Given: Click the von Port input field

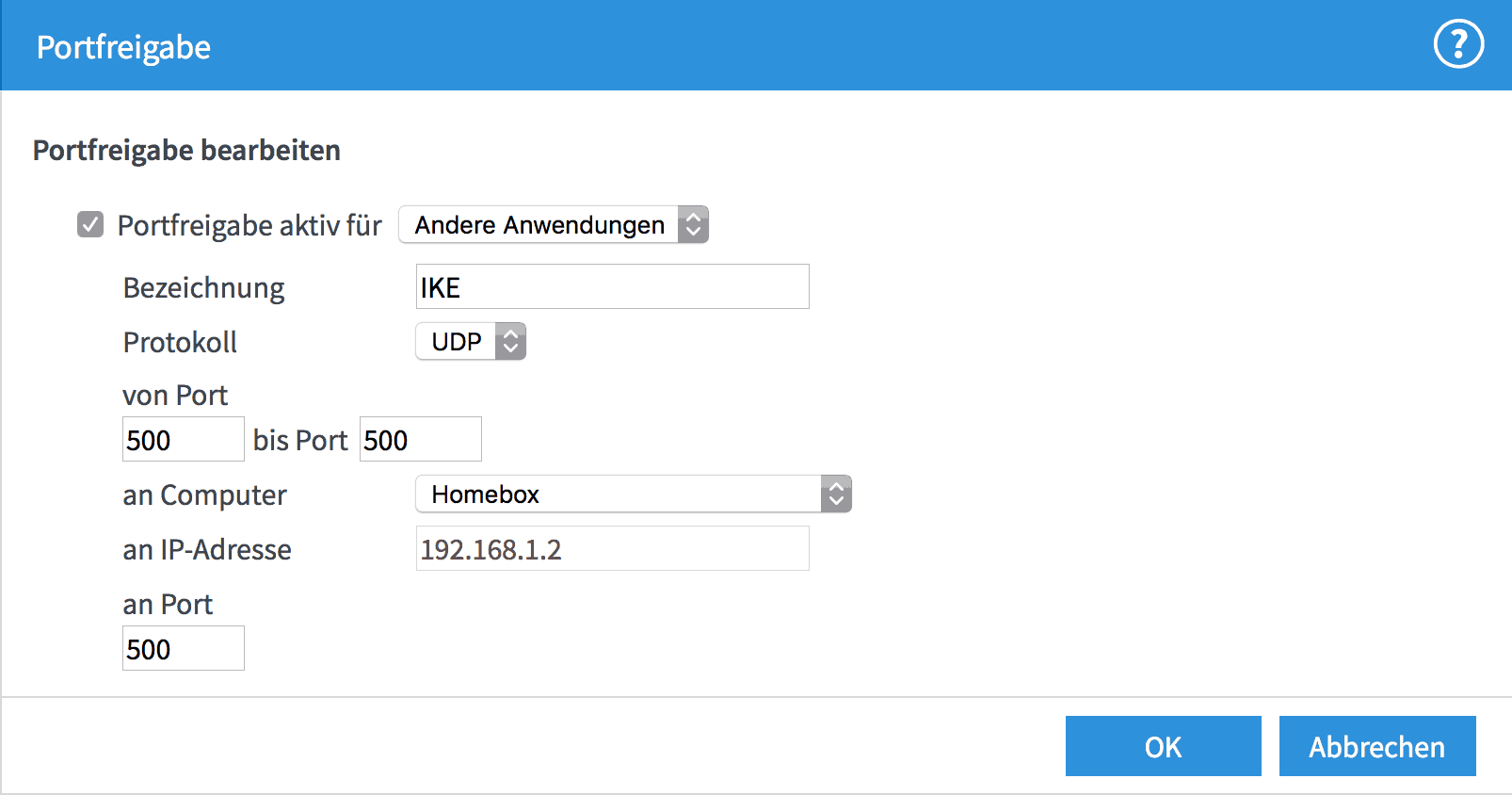Looking at the screenshot, I should (x=184, y=439).
